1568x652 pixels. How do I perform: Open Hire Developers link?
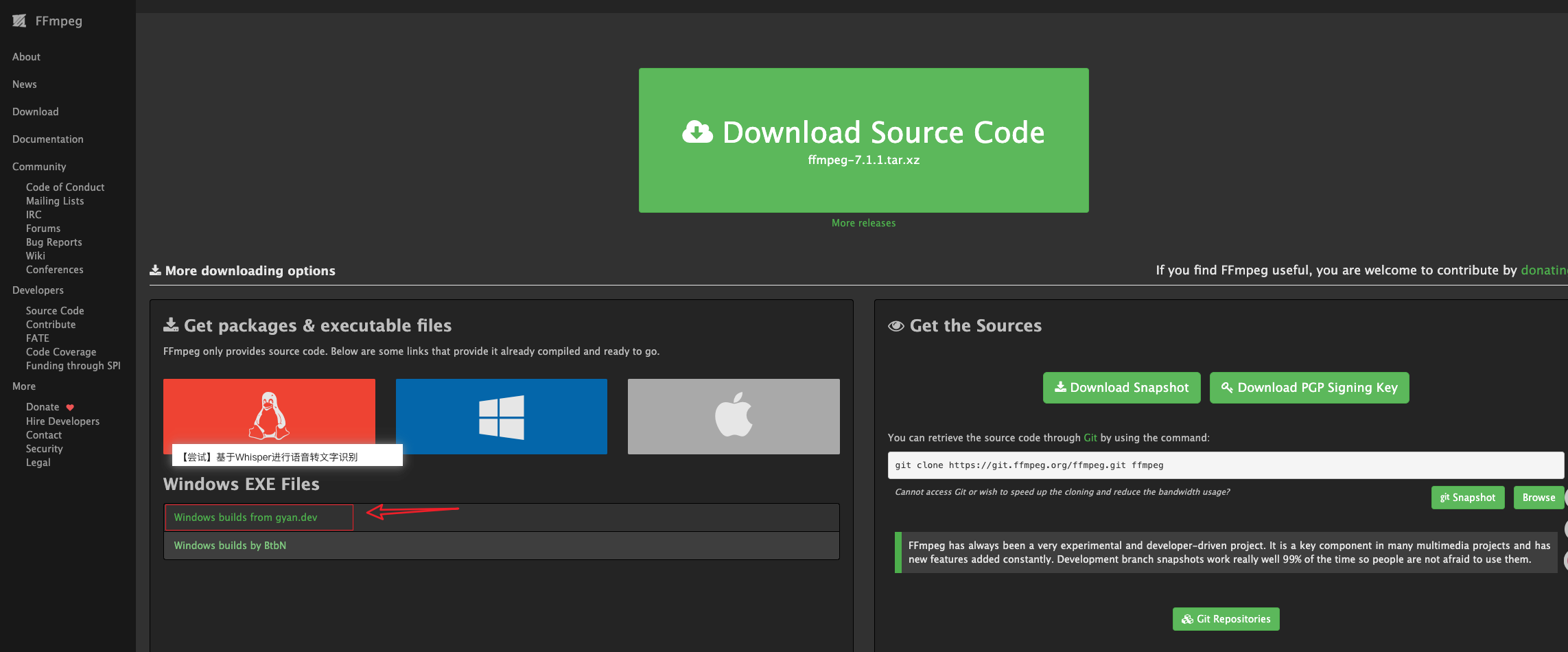click(62, 421)
